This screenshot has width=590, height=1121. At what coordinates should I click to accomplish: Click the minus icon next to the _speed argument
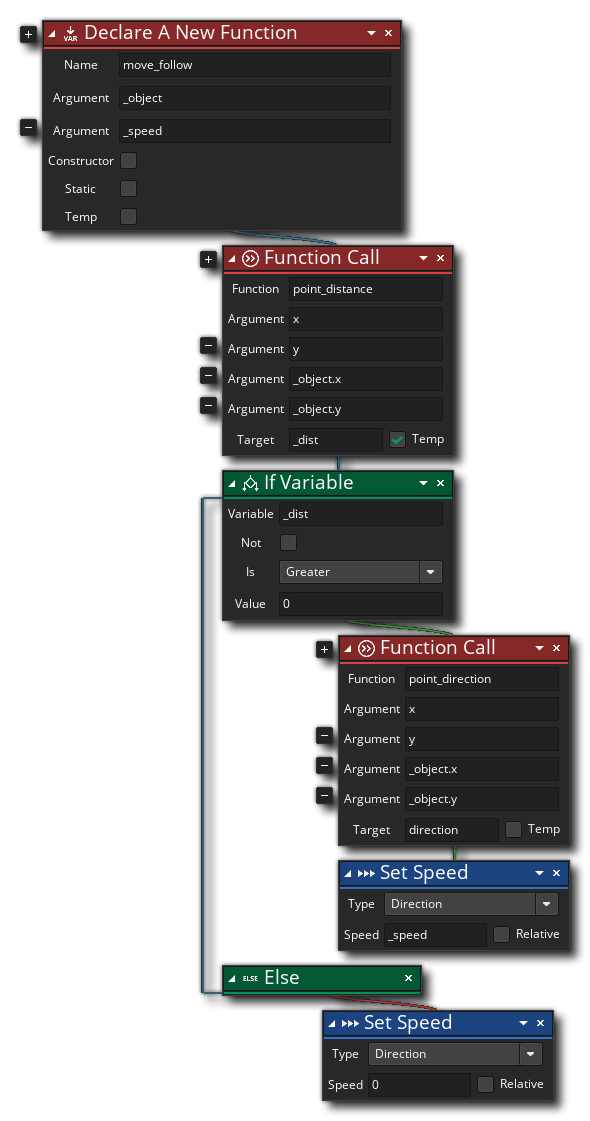point(28,128)
